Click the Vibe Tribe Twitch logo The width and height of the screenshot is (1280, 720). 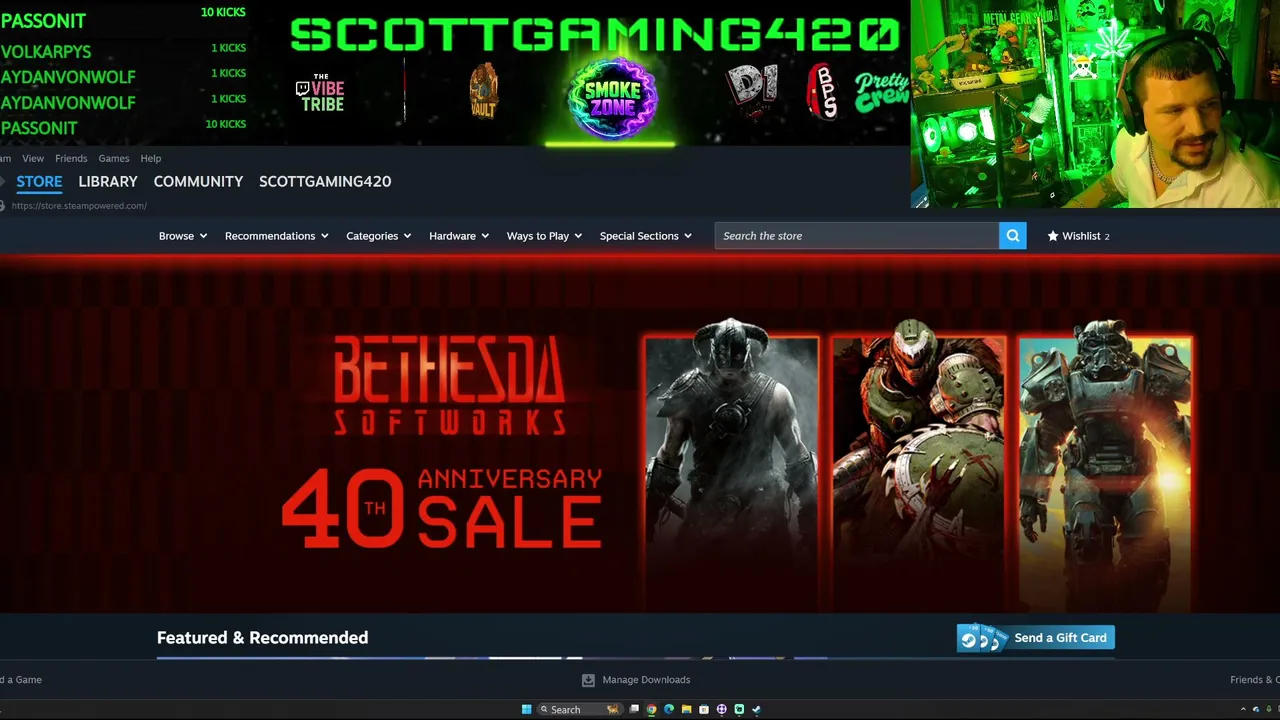click(x=320, y=93)
